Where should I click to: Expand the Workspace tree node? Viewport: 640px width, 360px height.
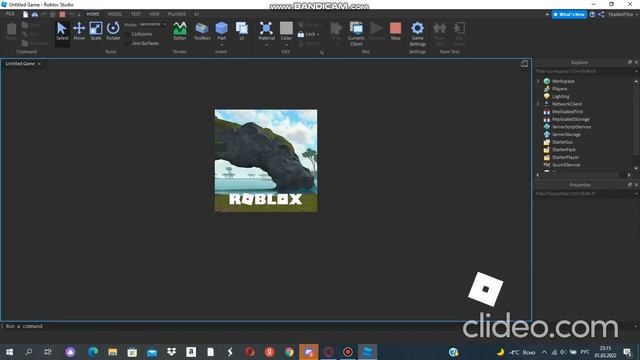[538, 81]
